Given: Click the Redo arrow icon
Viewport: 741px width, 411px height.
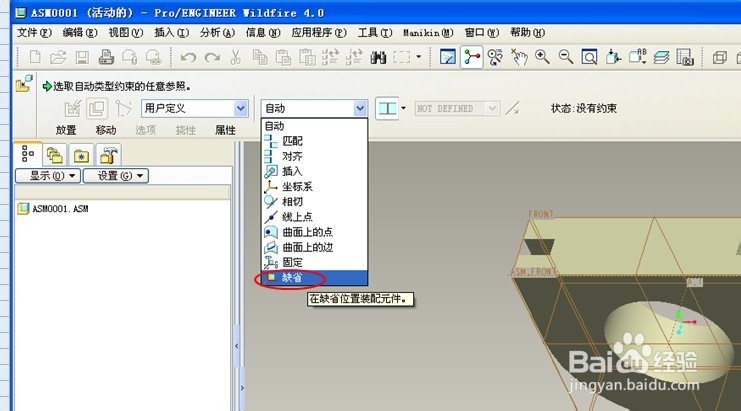Looking at the screenshot, I should click(x=212, y=58).
